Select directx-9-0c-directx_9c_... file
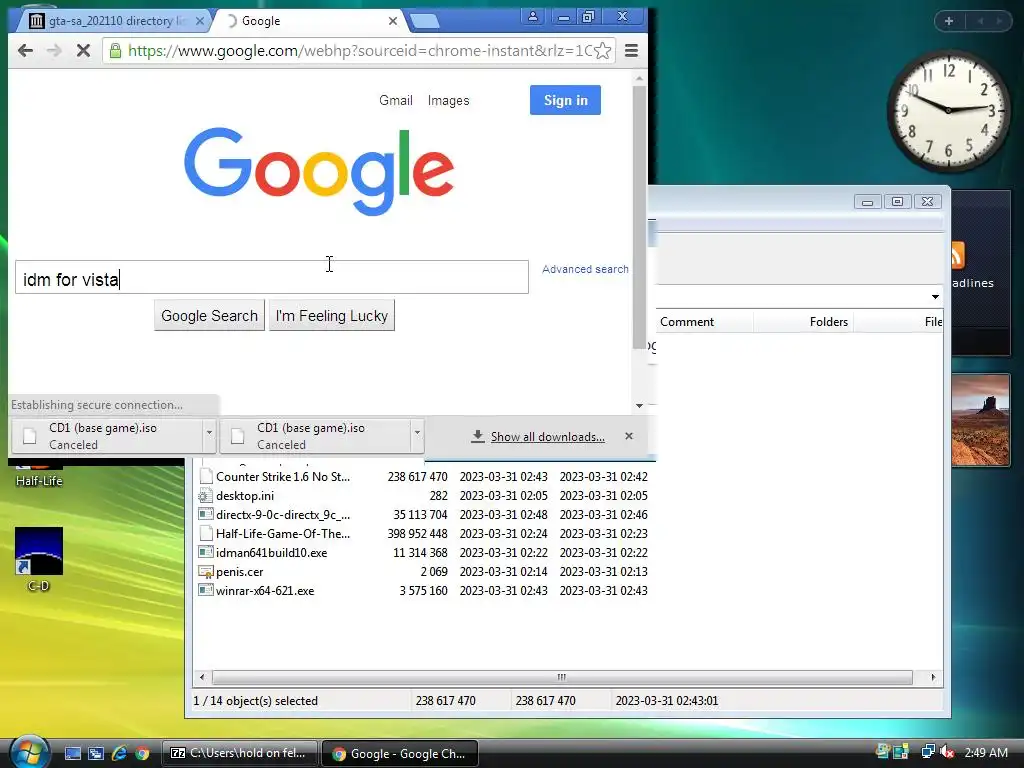Viewport: 1024px width, 768px height. pos(423,515)
